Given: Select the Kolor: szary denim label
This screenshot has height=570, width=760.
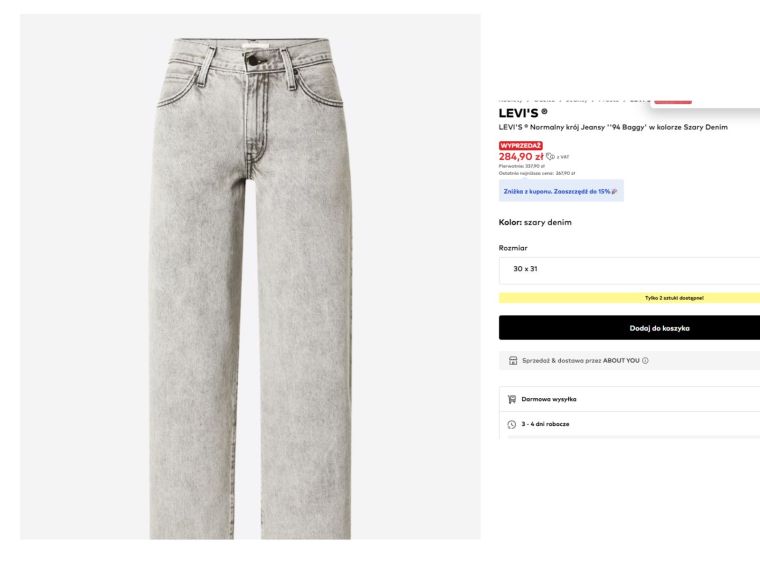Looking at the screenshot, I should tap(535, 222).
